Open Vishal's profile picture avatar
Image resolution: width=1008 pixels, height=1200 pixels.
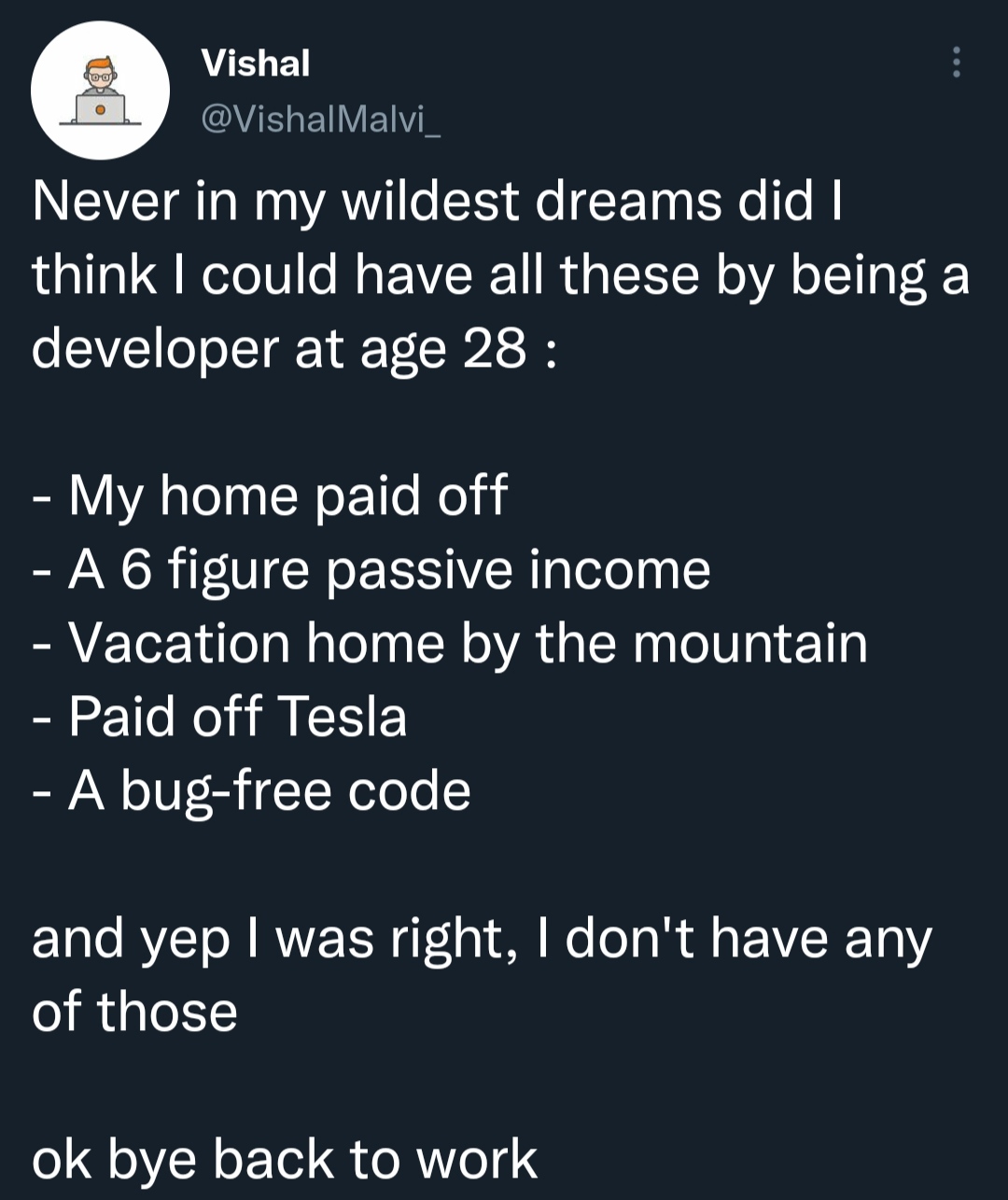100,91
